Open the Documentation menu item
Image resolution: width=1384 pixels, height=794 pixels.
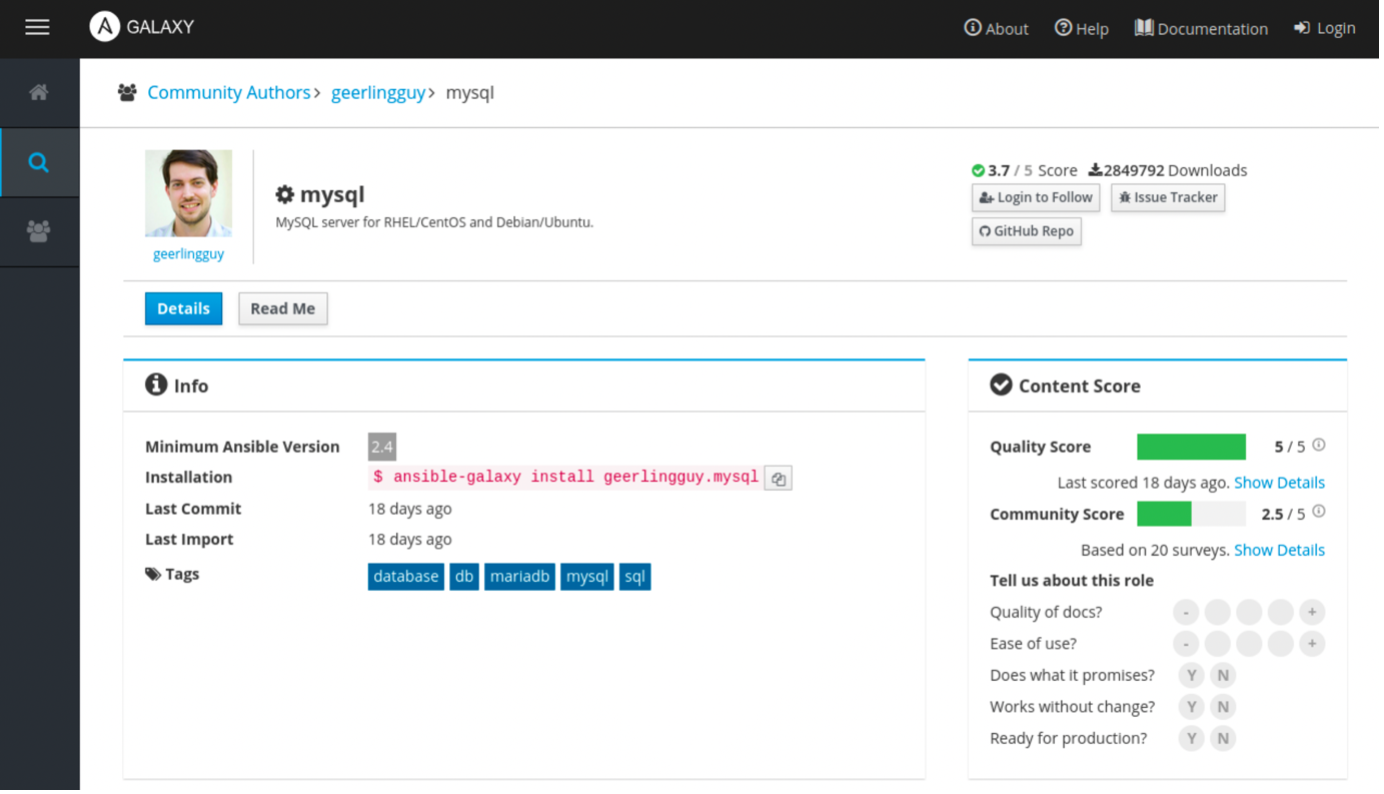coord(1201,28)
